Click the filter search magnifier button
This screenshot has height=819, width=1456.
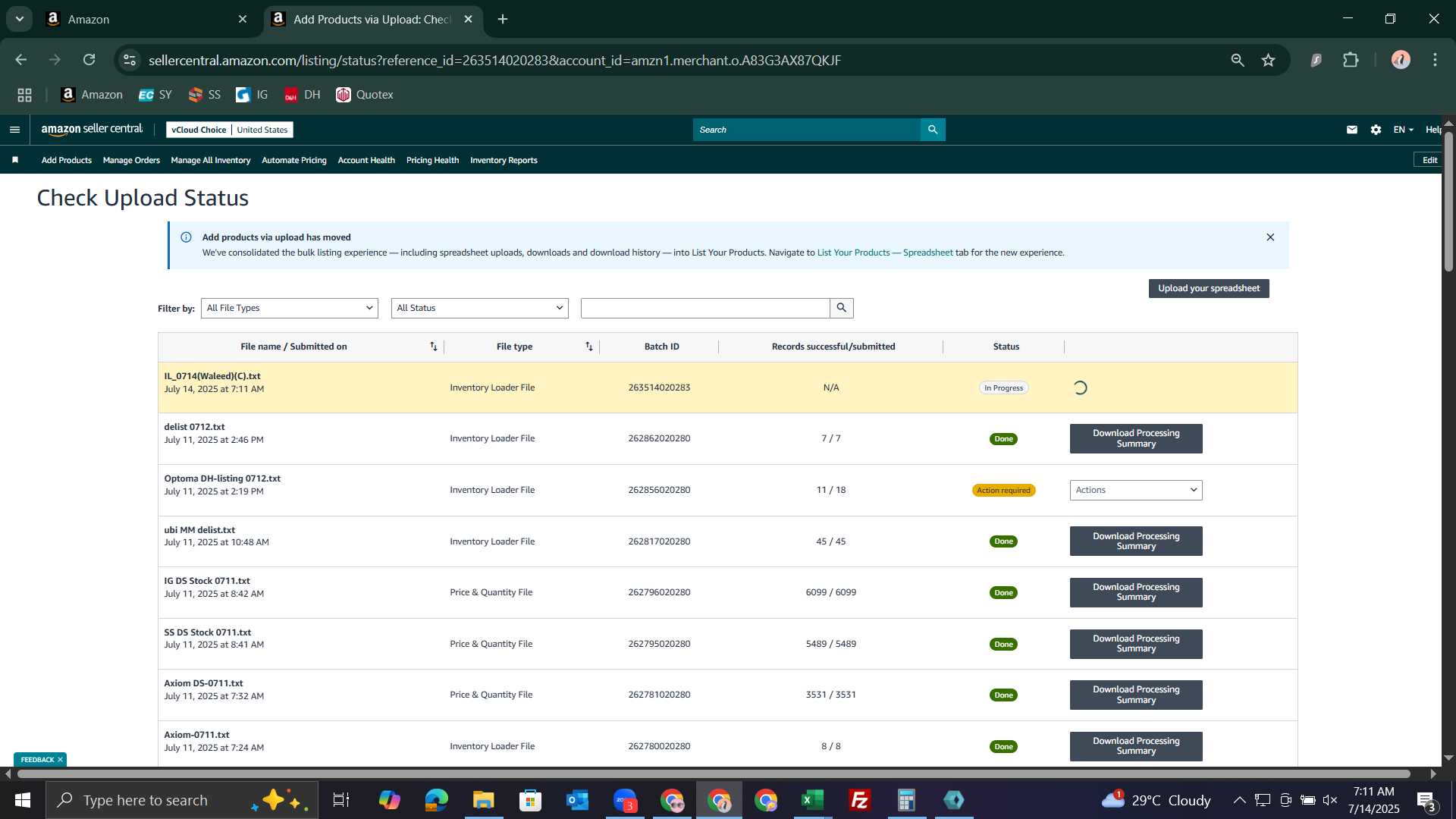[842, 308]
